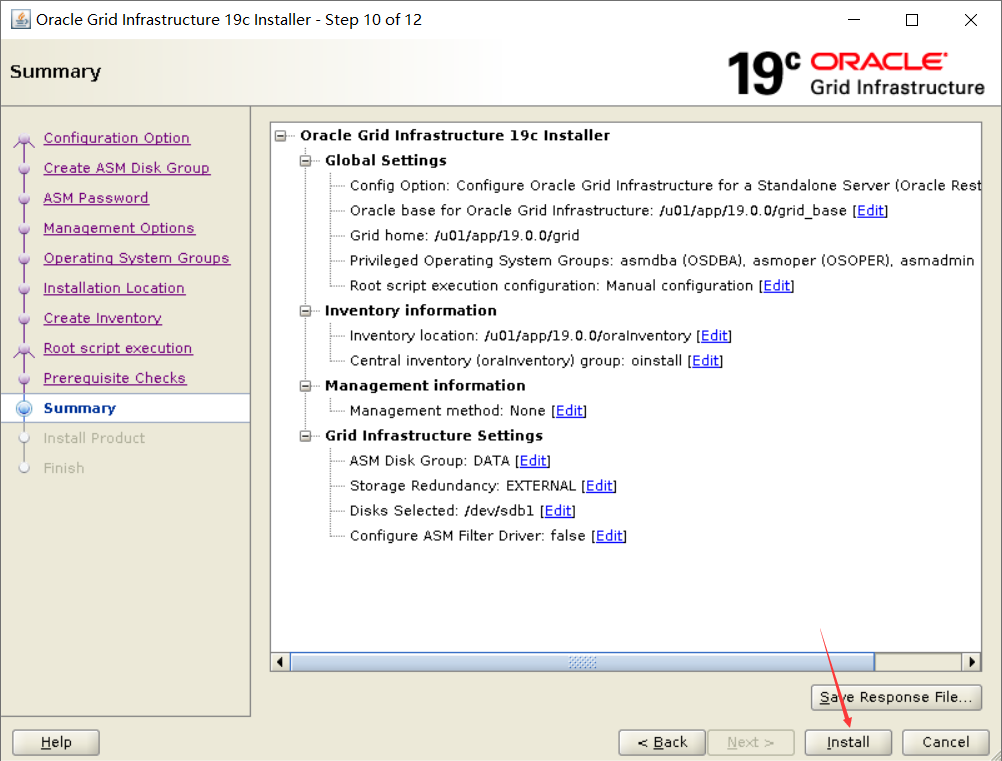
Task: Edit the Configure ASM Filter Driver value
Action: (610, 535)
